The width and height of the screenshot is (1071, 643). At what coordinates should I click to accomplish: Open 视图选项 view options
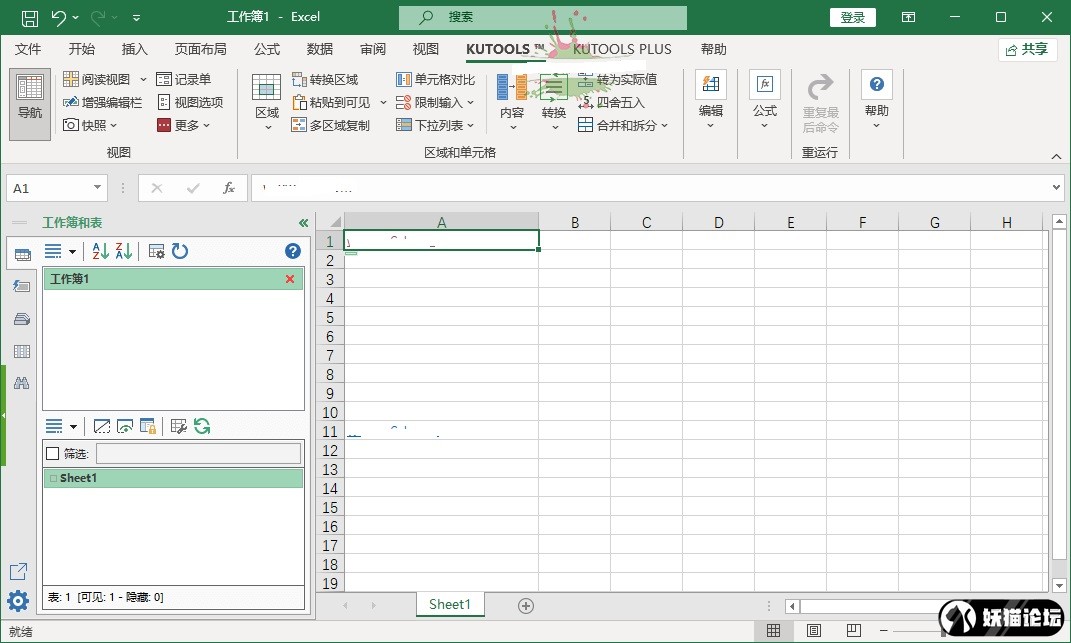(191, 102)
